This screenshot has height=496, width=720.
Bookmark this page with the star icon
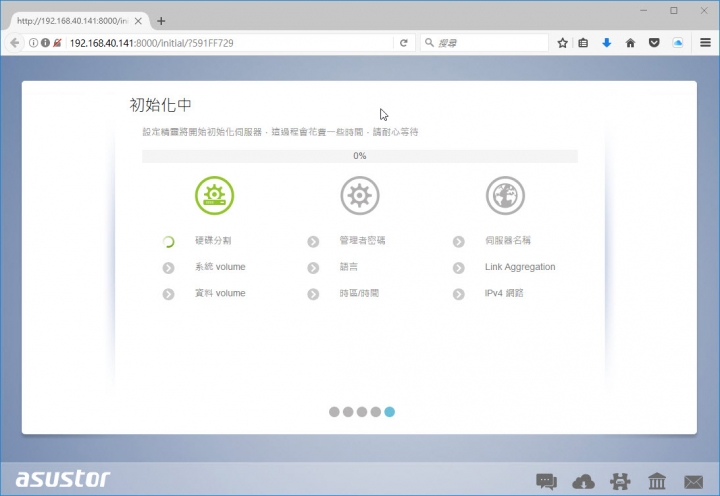[x=562, y=43]
